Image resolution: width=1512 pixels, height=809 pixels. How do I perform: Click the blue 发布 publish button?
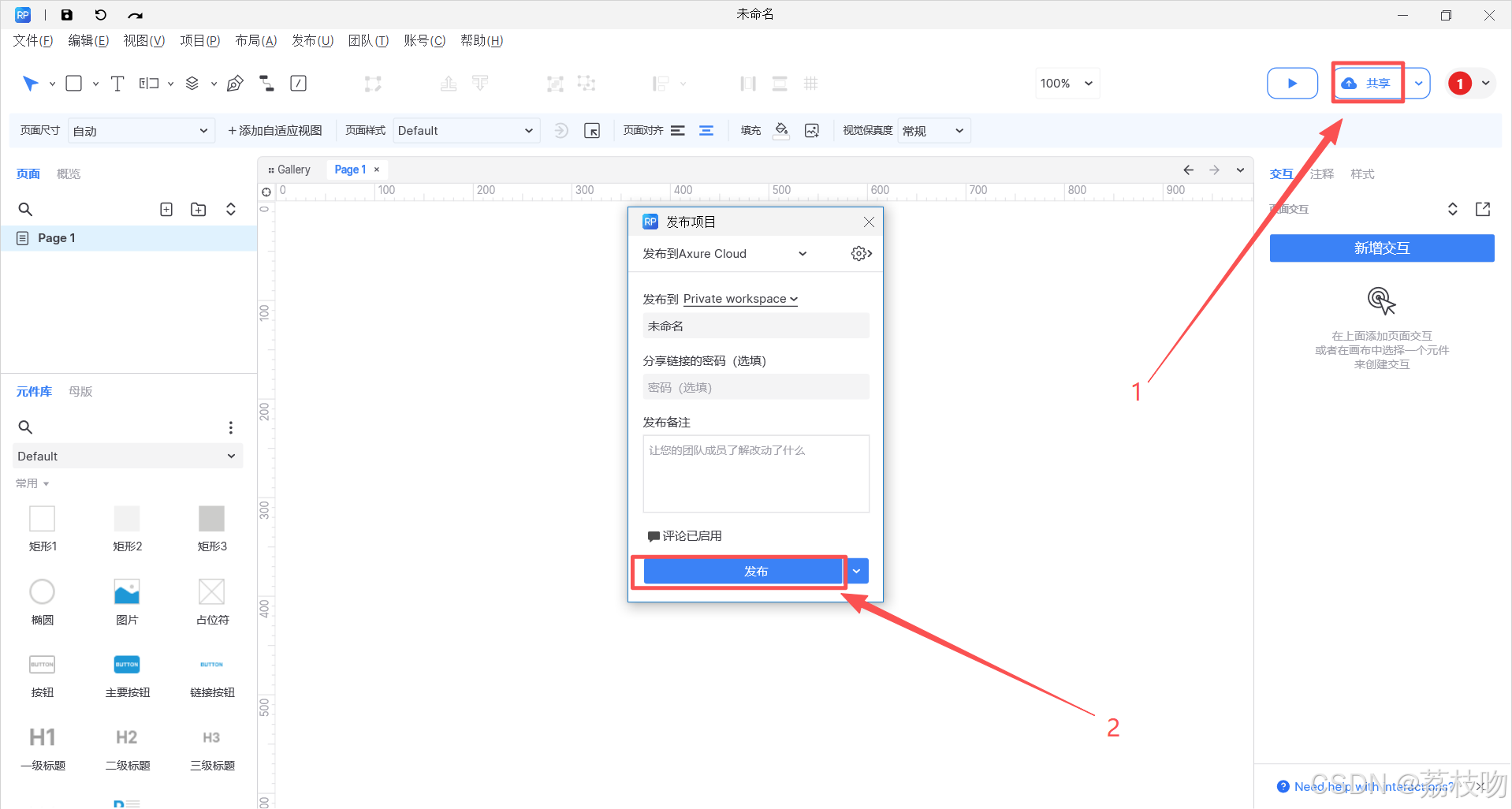tap(743, 571)
